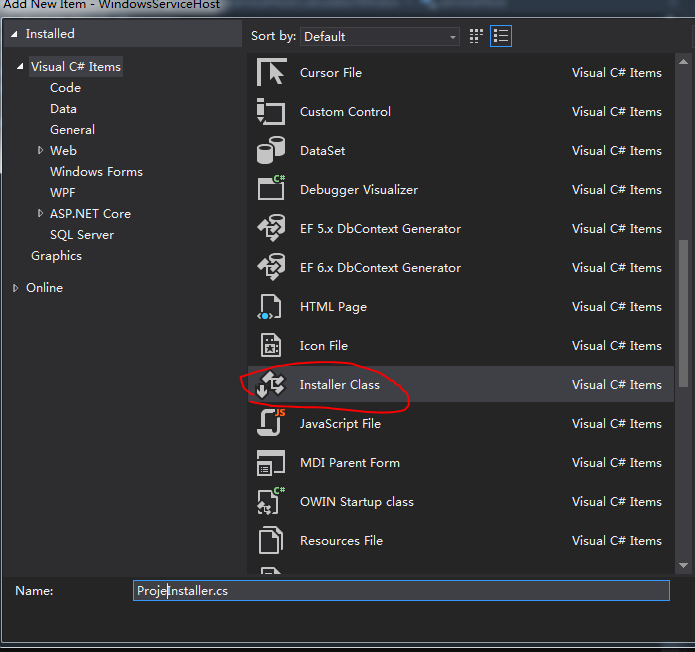Screen dimensions: 695x652
Task: Click the Custom Control template icon
Action: pos(271,111)
